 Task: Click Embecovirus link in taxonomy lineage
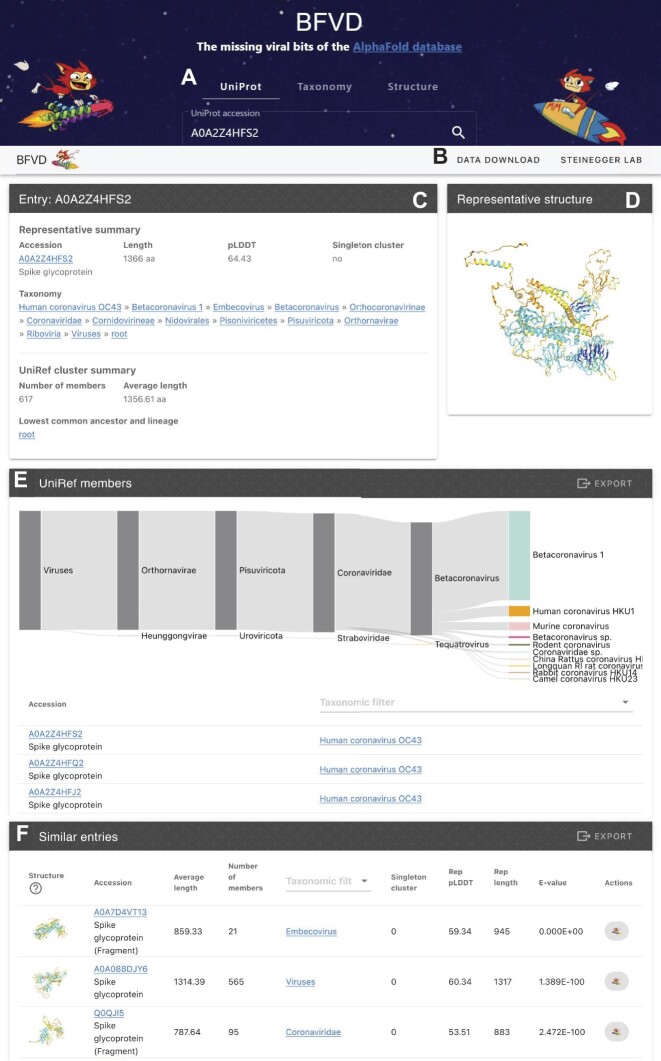pos(238,307)
